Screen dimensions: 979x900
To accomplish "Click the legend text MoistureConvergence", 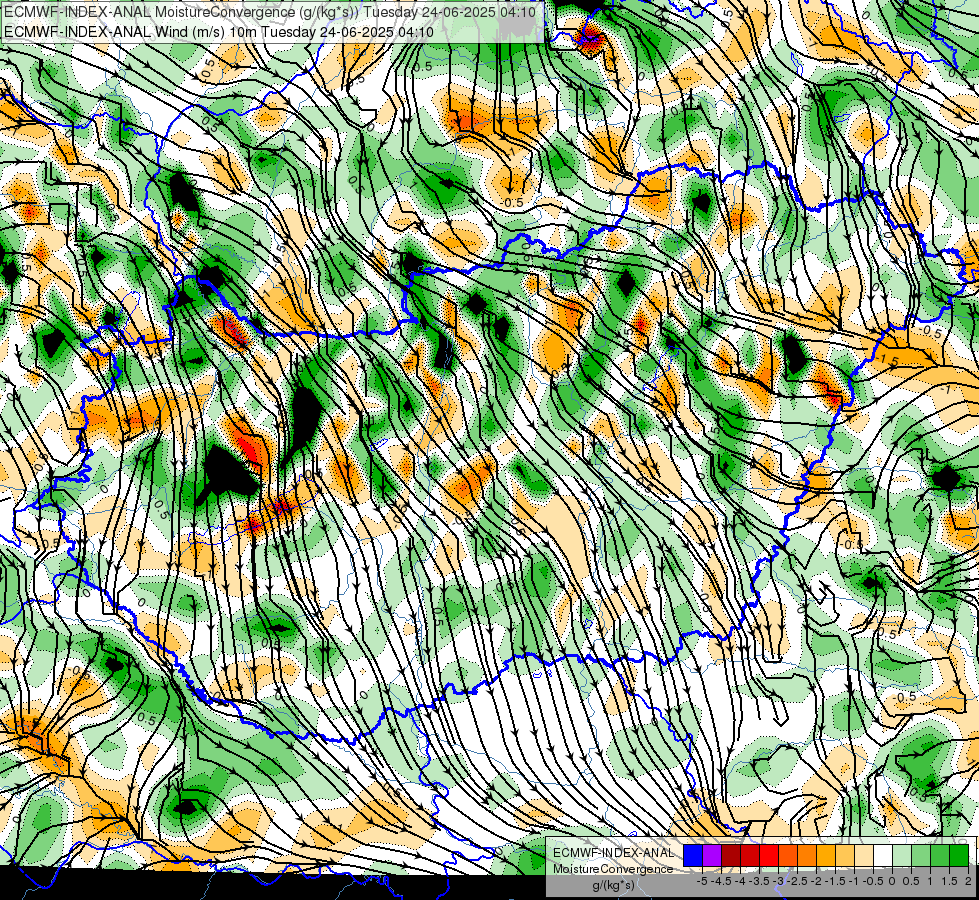I will pyautogui.click(x=612, y=869).
